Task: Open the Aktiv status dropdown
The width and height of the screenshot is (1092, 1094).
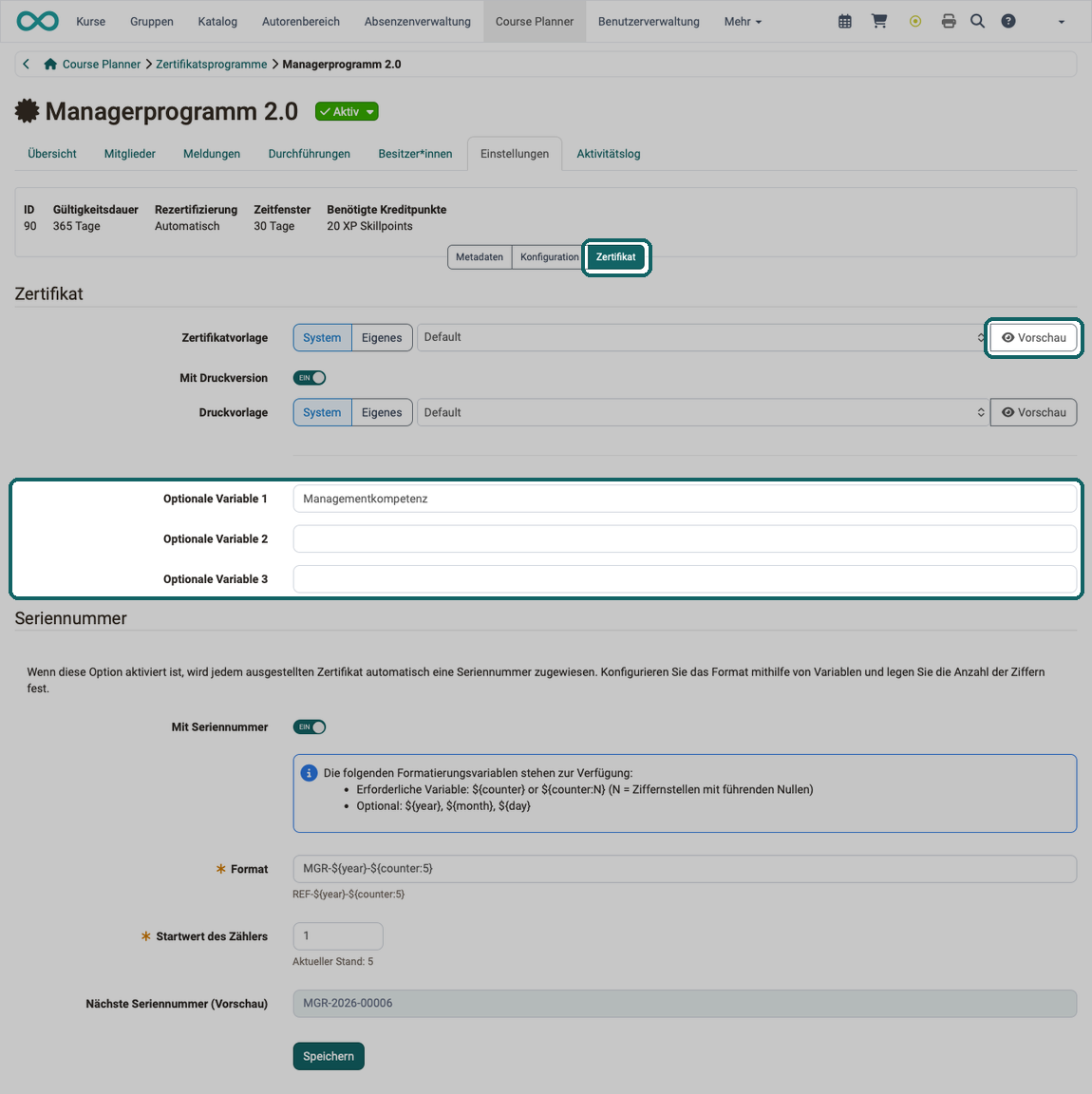Action: coord(347,112)
